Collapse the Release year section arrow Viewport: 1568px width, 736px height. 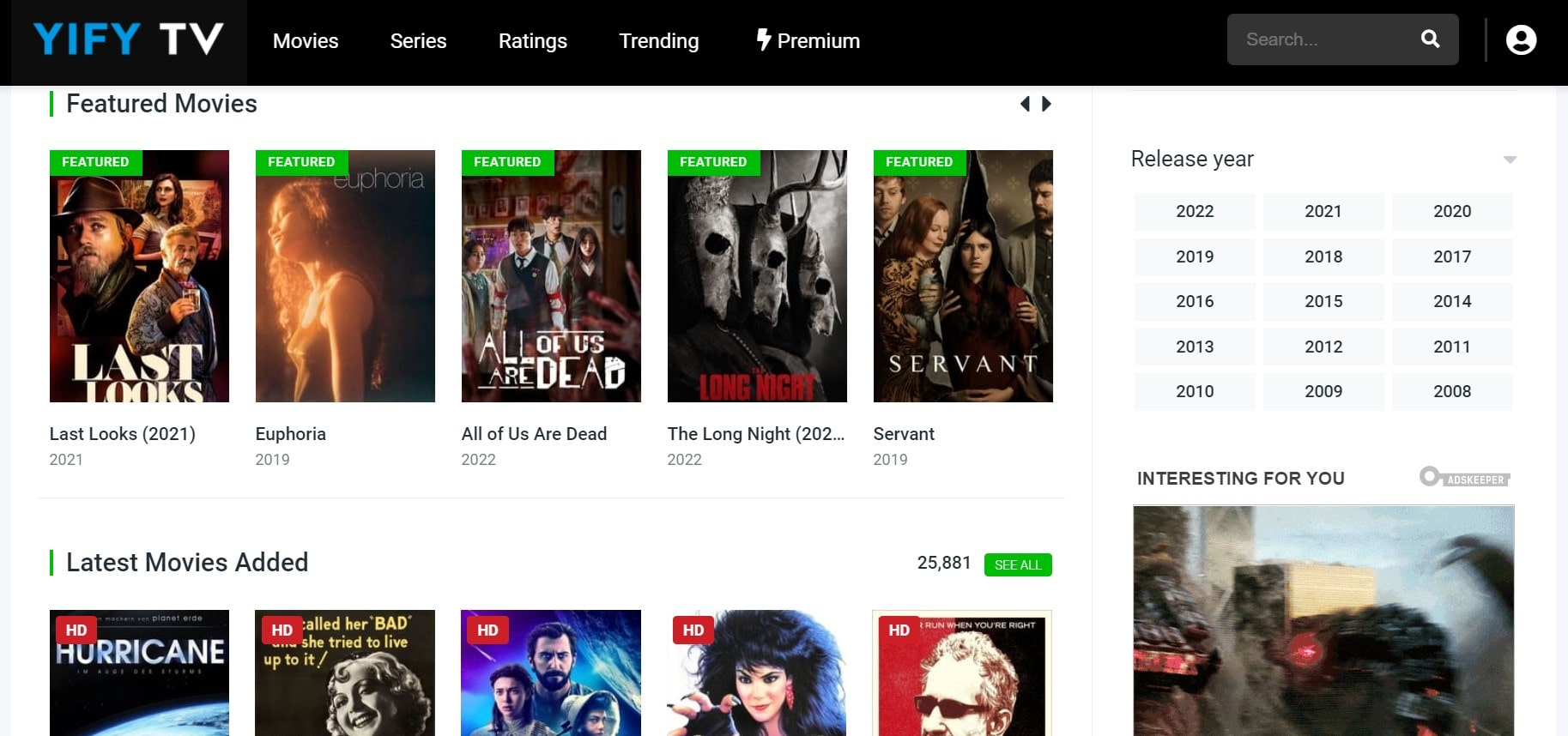coord(1510,160)
